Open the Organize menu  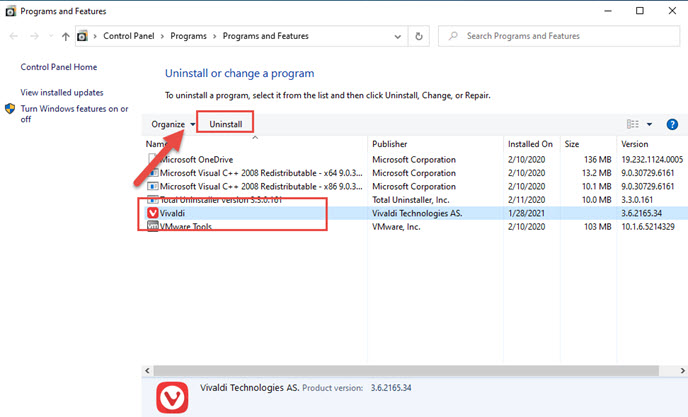173,124
